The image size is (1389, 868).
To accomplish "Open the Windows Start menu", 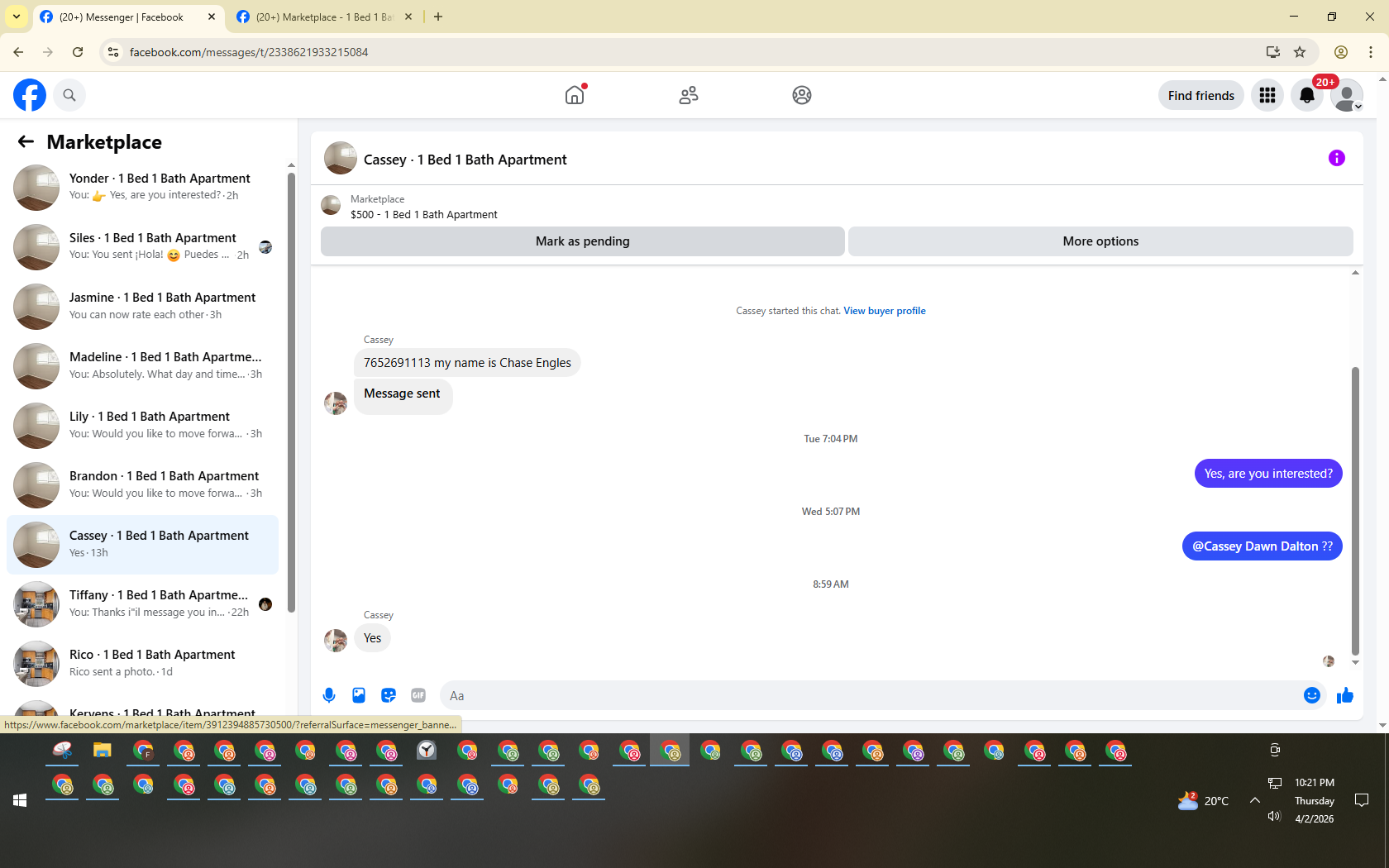I will (x=20, y=800).
